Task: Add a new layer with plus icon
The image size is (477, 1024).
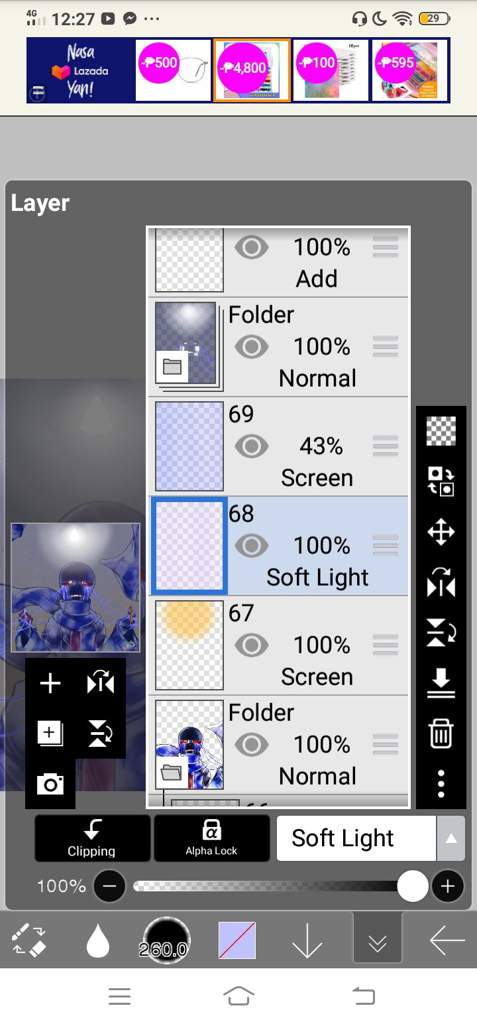Action: (x=50, y=684)
